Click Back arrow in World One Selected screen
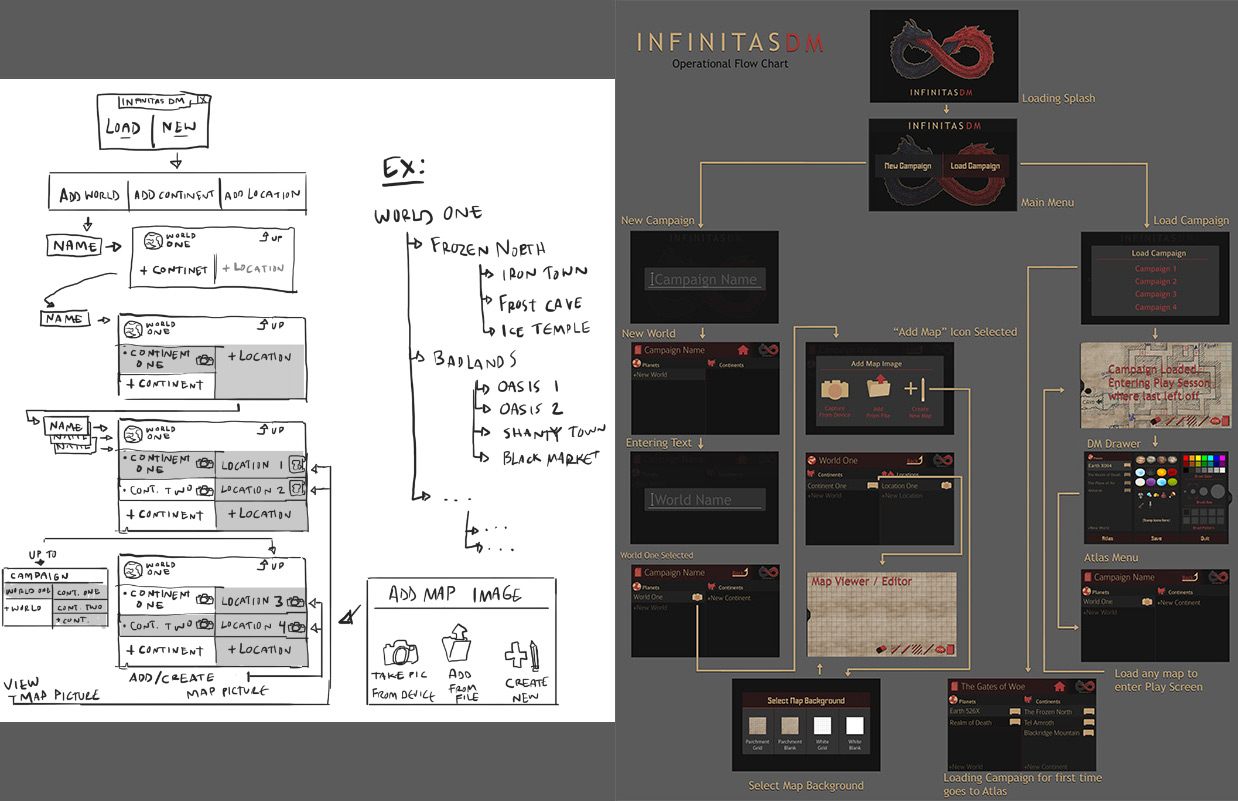This screenshot has width=1238, height=801. pos(741,572)
